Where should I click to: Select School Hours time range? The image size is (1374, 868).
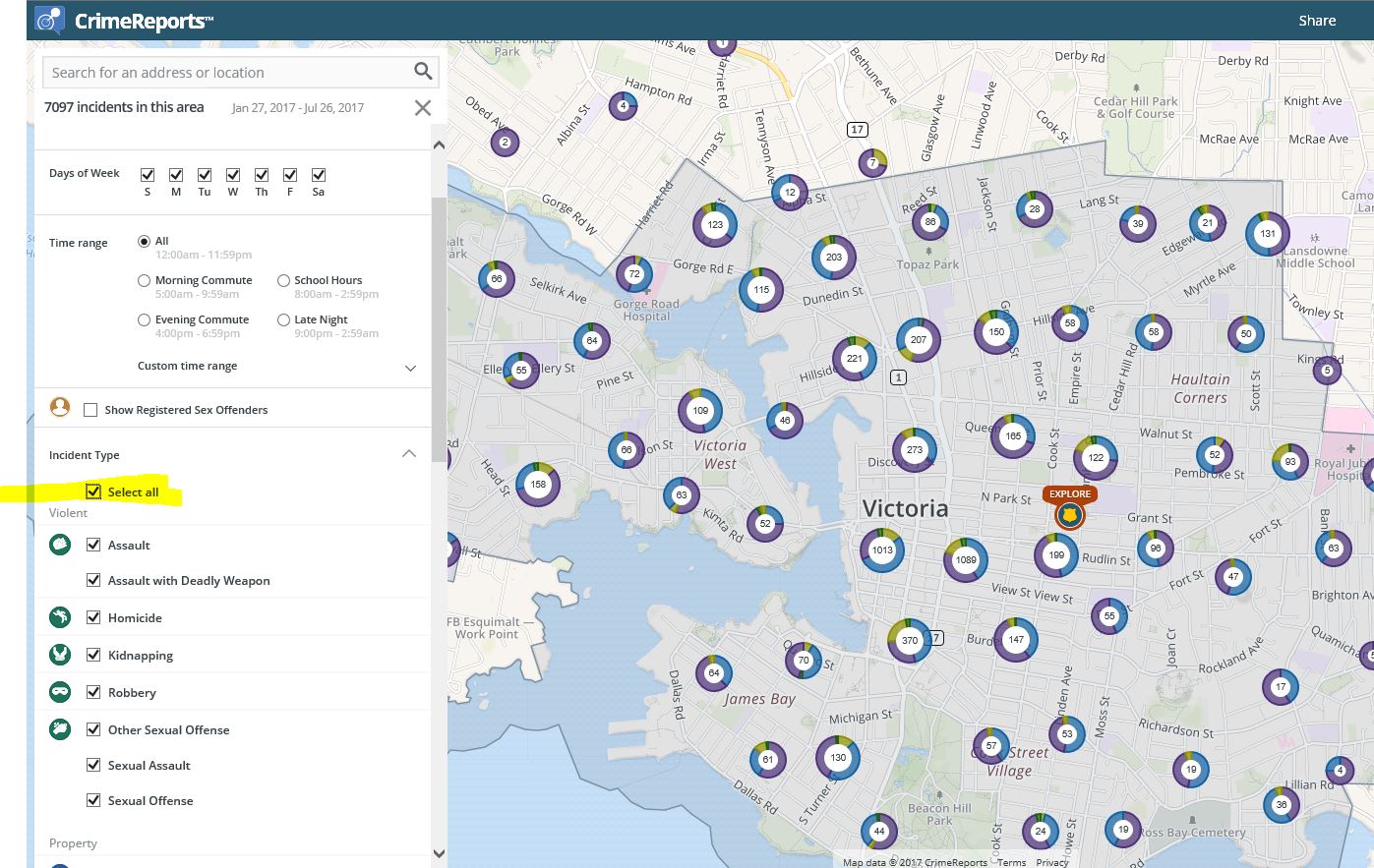[x=283, y=280]
